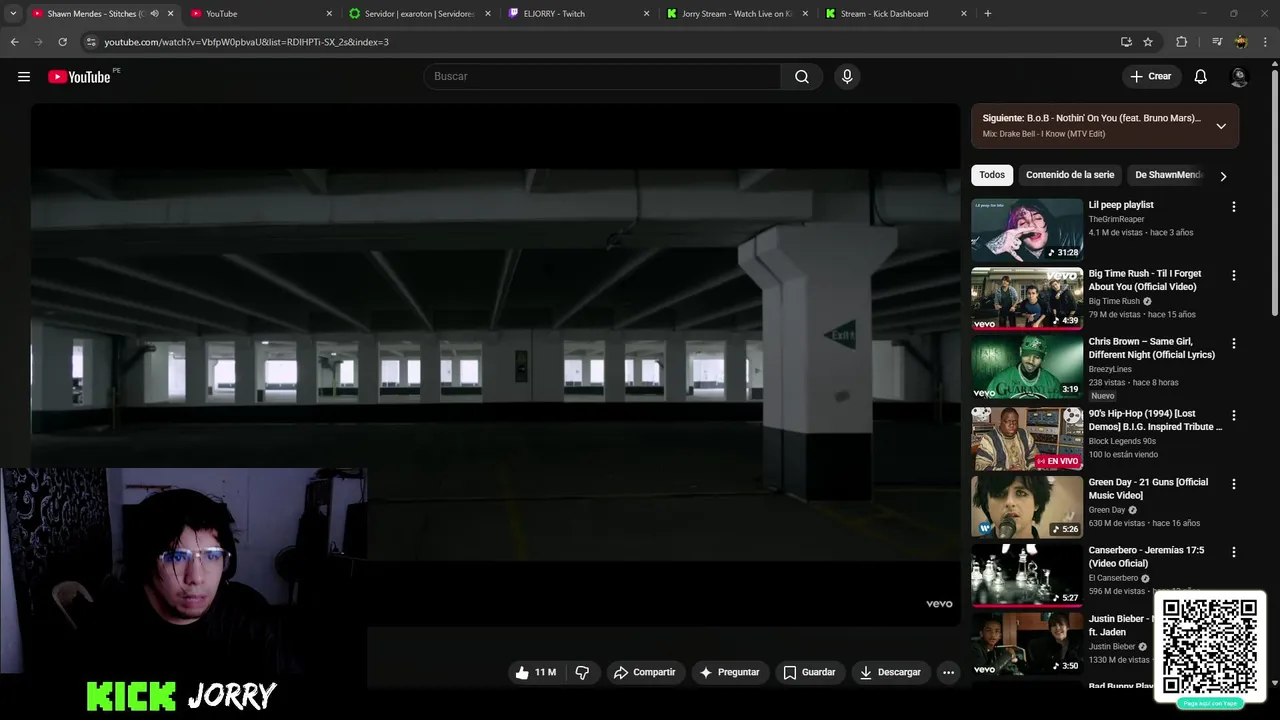Switch to the Stream Kick Dashboard tab

[896, 14]
